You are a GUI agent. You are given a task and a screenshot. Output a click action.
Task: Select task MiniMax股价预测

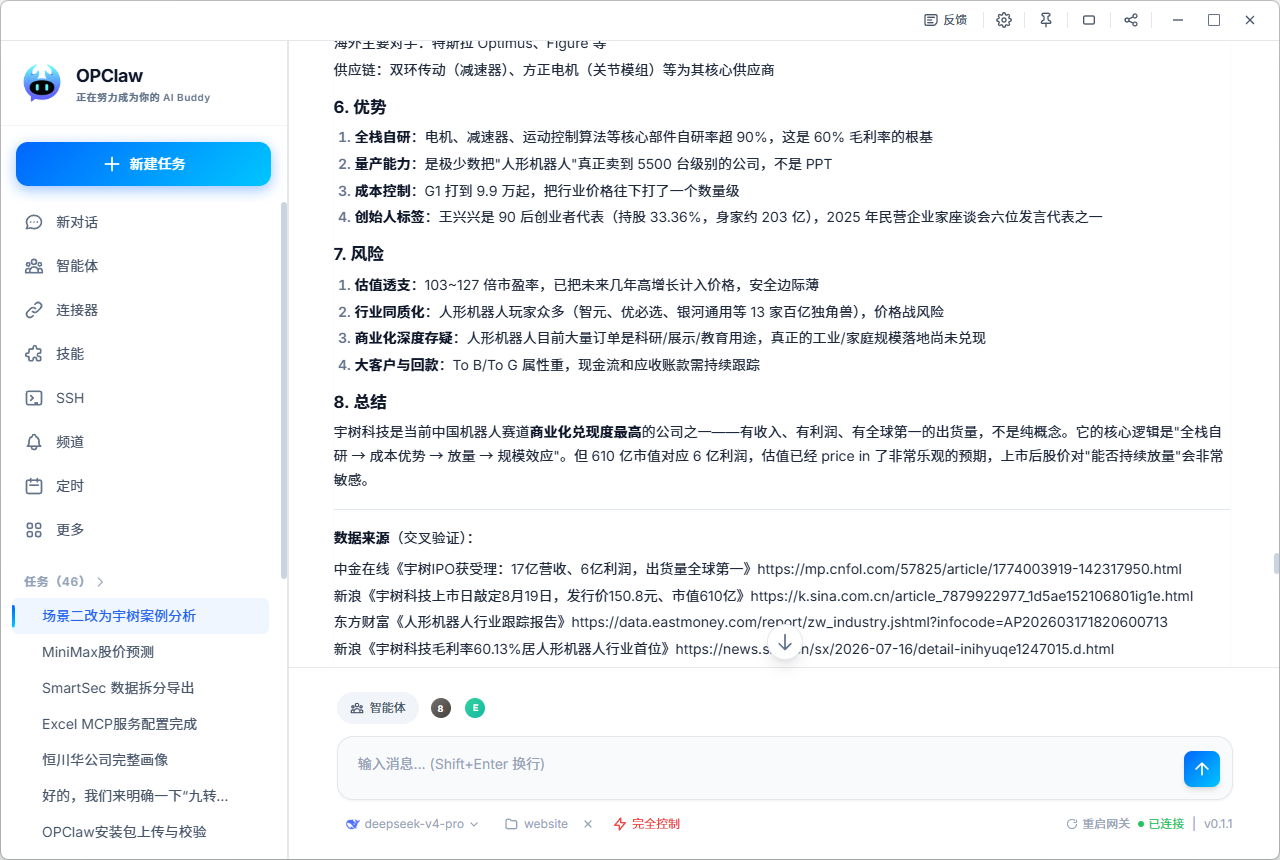(141, 652)
